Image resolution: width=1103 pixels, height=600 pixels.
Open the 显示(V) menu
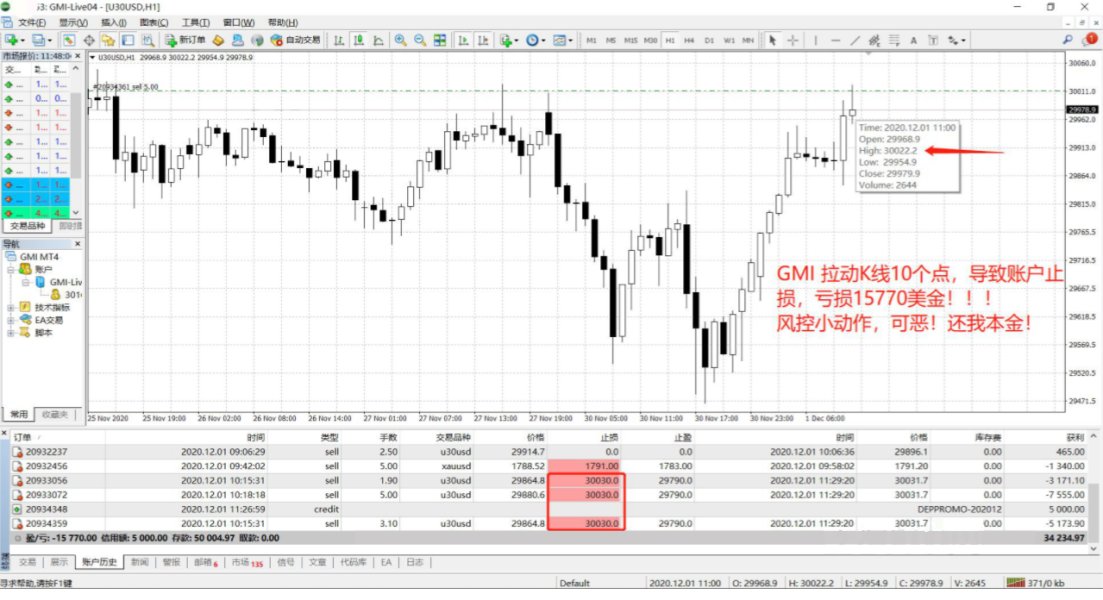tap(73, 23)
